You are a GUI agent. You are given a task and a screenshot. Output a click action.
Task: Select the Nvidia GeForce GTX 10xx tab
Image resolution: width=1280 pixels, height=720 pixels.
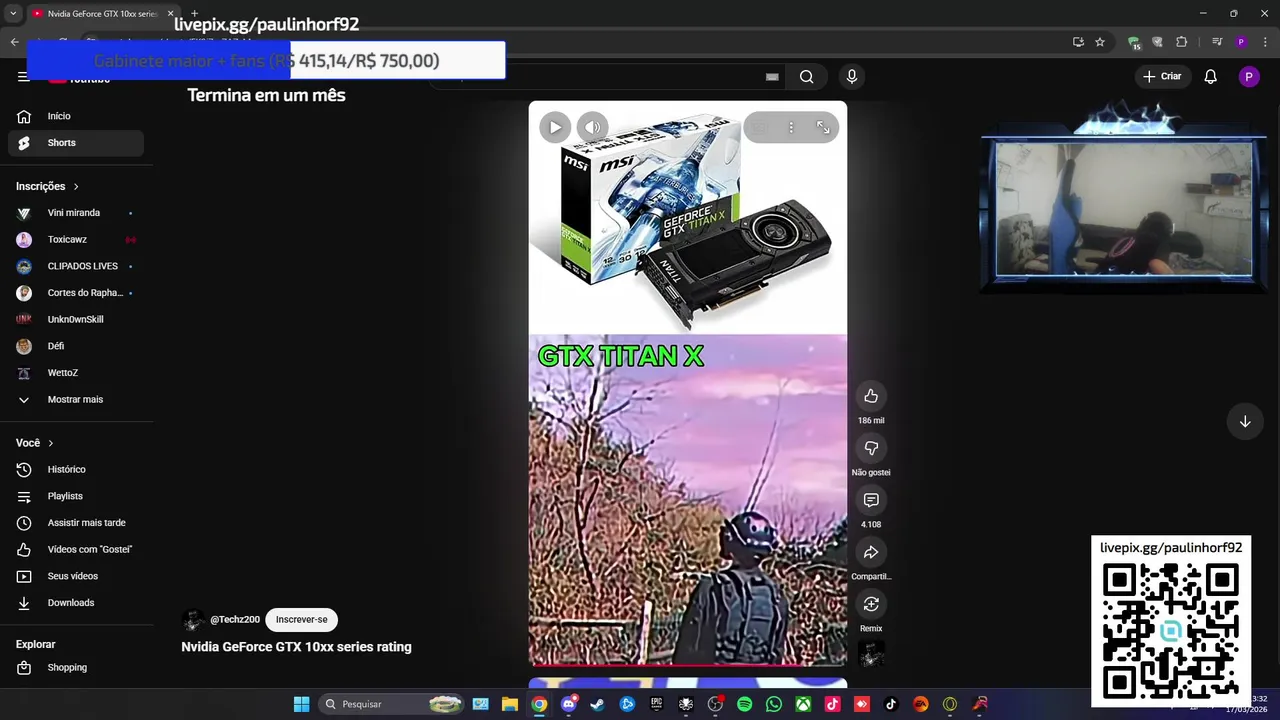coord(102,14)
